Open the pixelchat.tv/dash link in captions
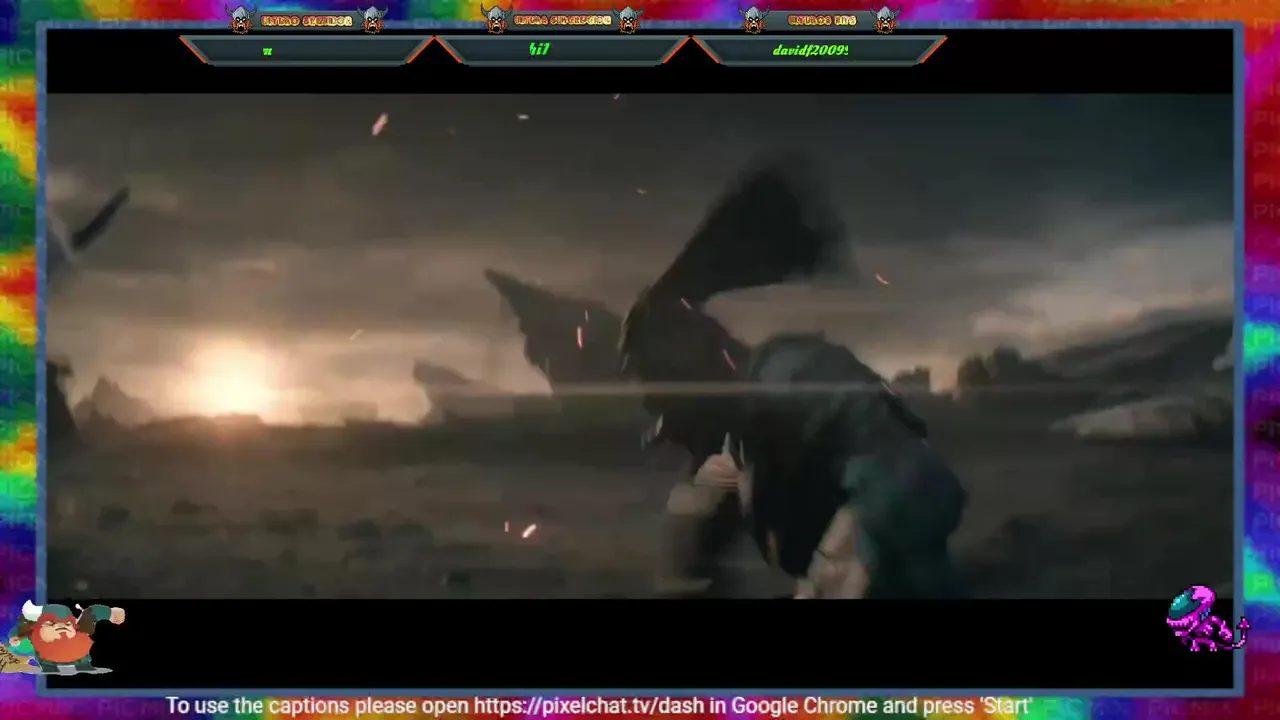The width and height of the screenshot is (1280, 720). (x=589, y=706)
